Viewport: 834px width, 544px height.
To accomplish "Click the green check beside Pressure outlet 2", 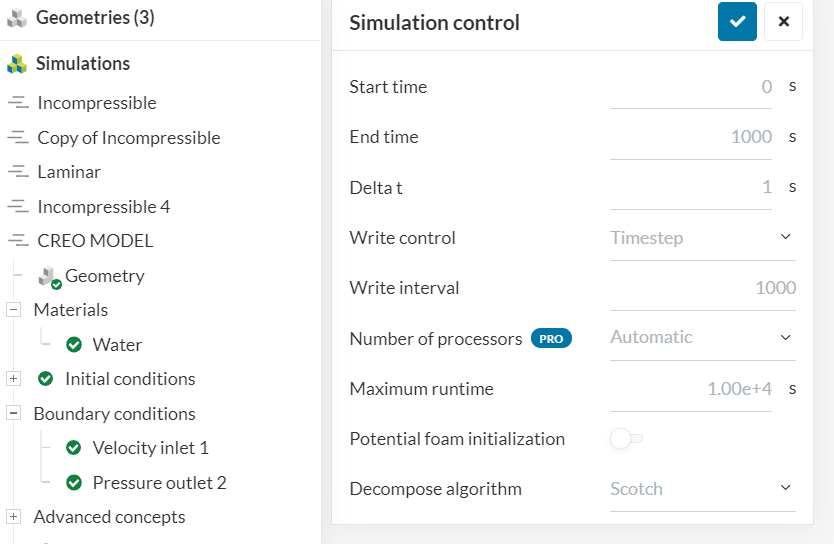I will [74, 483].
